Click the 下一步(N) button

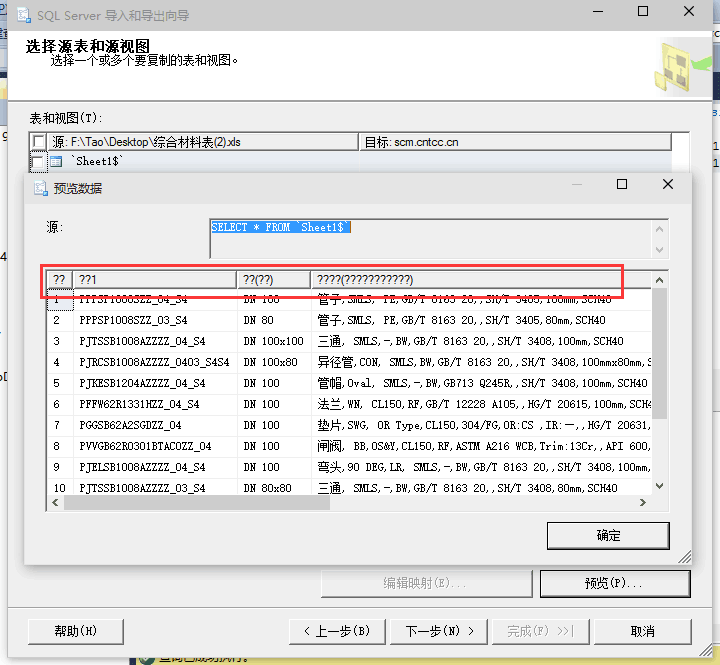click(439, 631)
